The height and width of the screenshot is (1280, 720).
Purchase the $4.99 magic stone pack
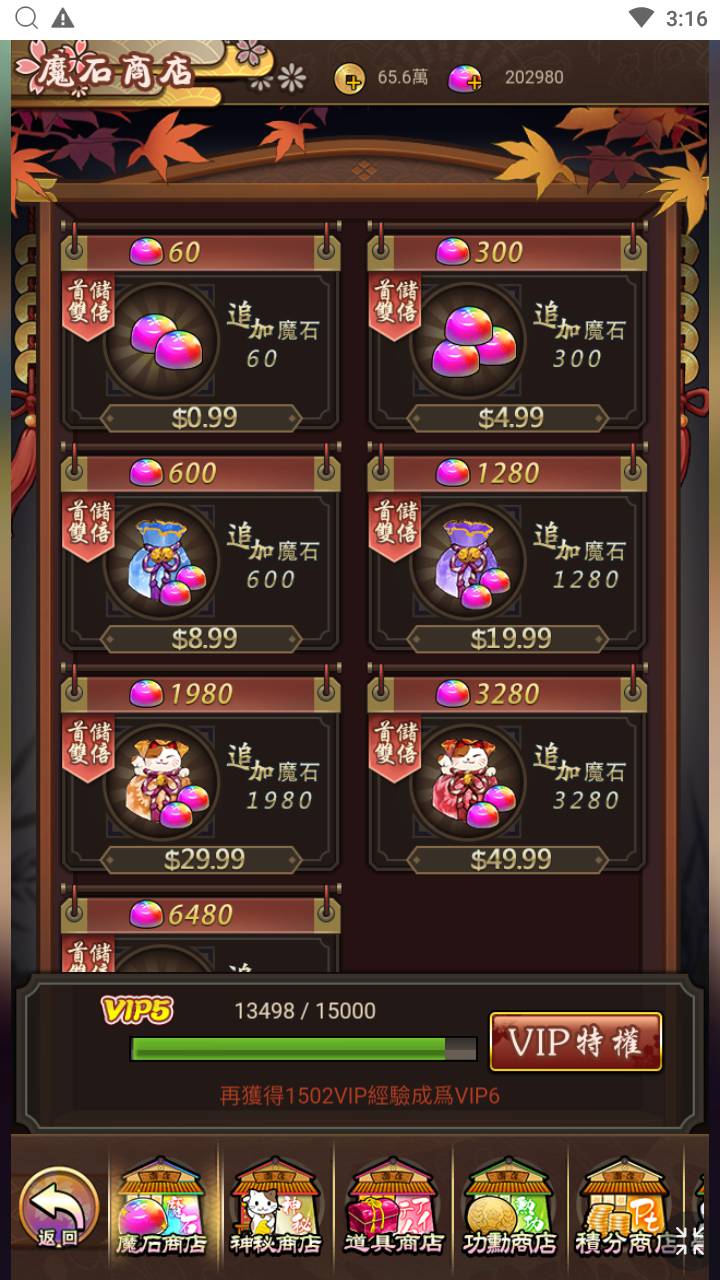click(509, 418)
